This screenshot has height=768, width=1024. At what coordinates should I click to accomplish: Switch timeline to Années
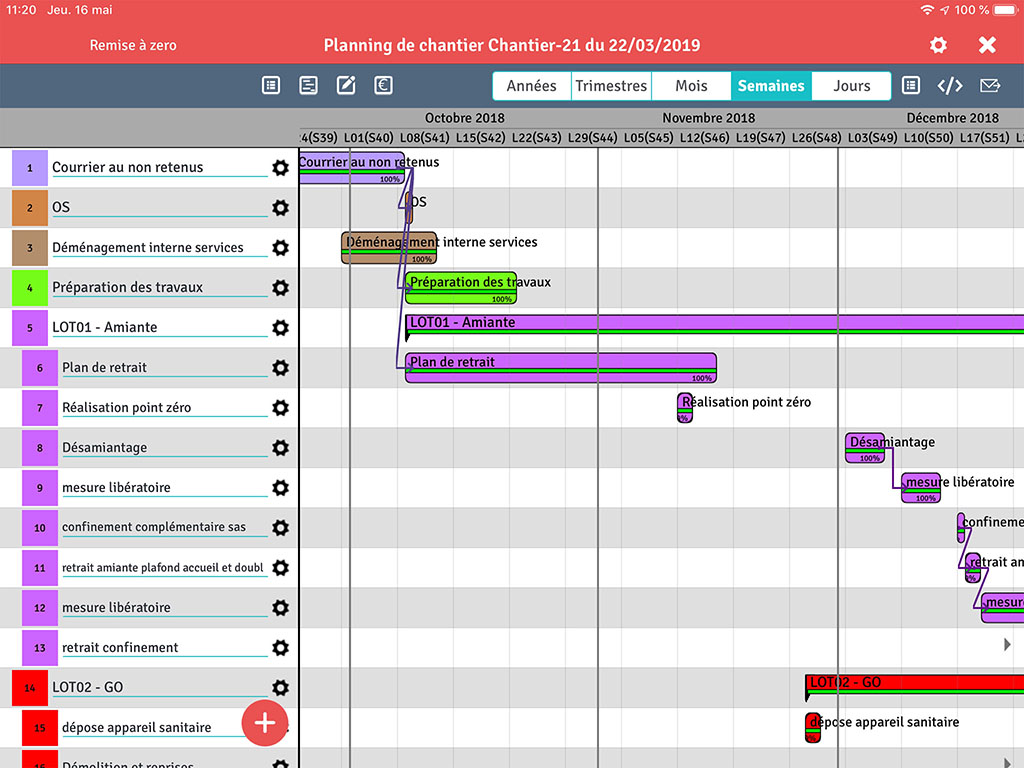coord(532,86)
